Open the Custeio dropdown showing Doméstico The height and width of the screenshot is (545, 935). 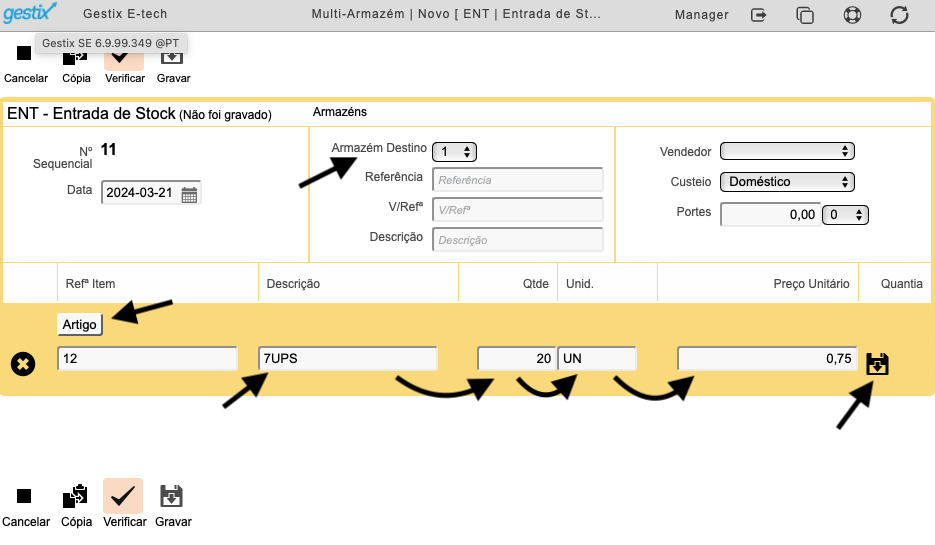787,182
